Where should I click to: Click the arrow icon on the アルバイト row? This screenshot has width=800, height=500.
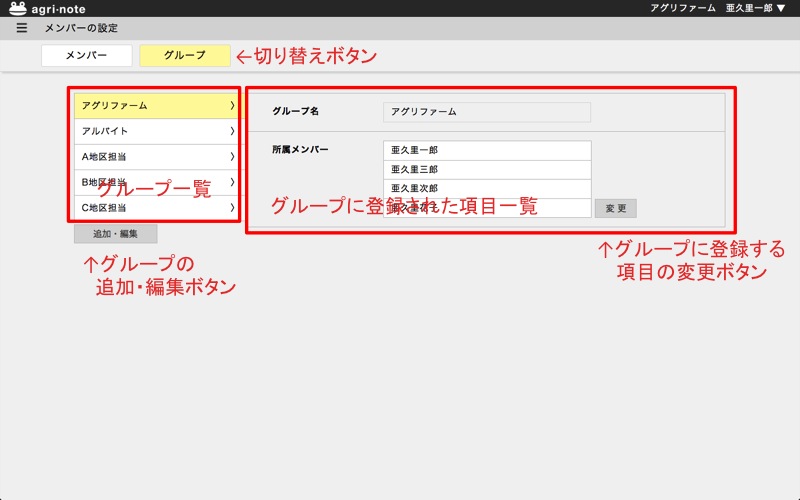[232, 131]
